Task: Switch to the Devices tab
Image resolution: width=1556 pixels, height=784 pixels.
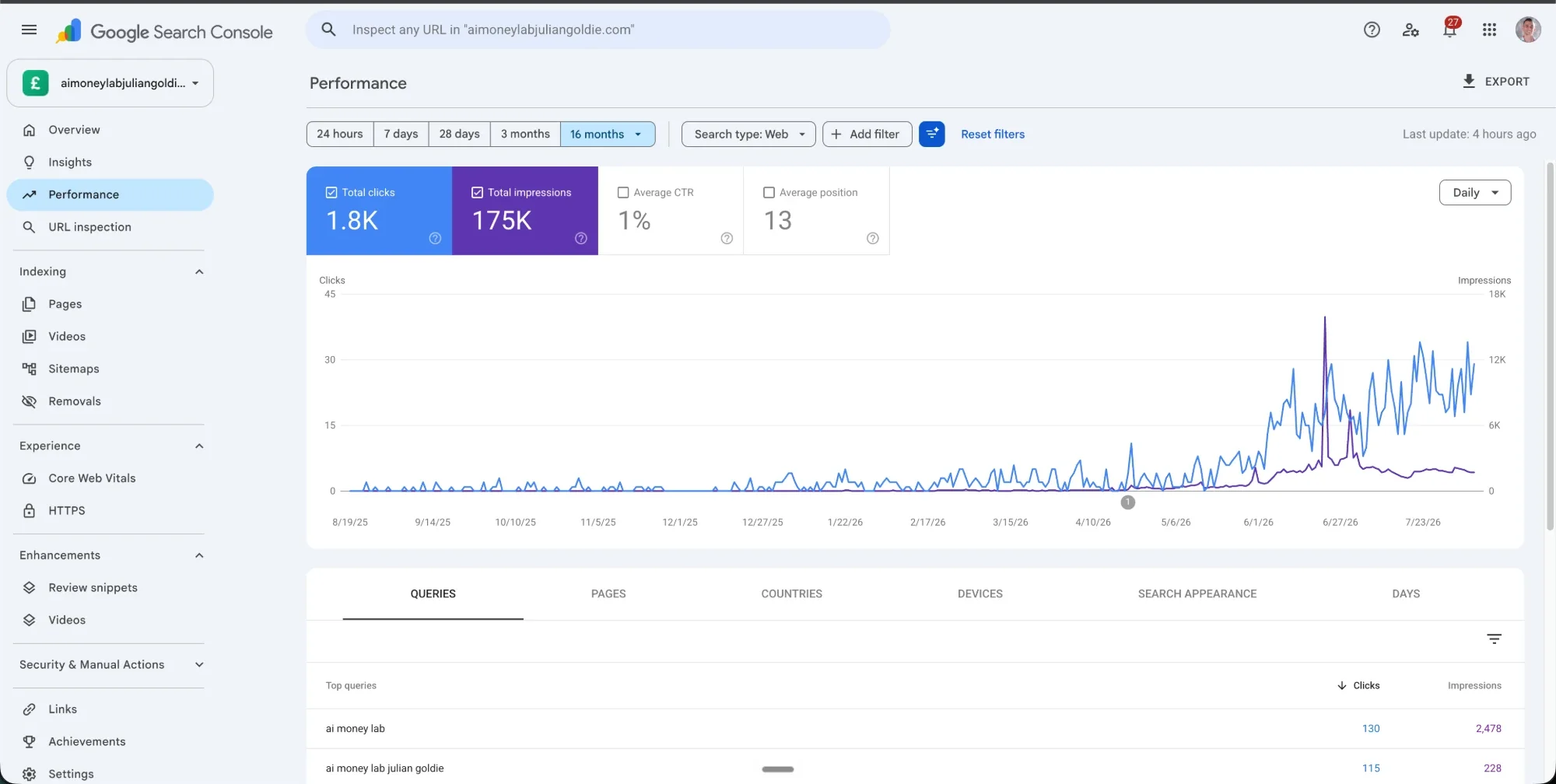Action: point(980,593)
